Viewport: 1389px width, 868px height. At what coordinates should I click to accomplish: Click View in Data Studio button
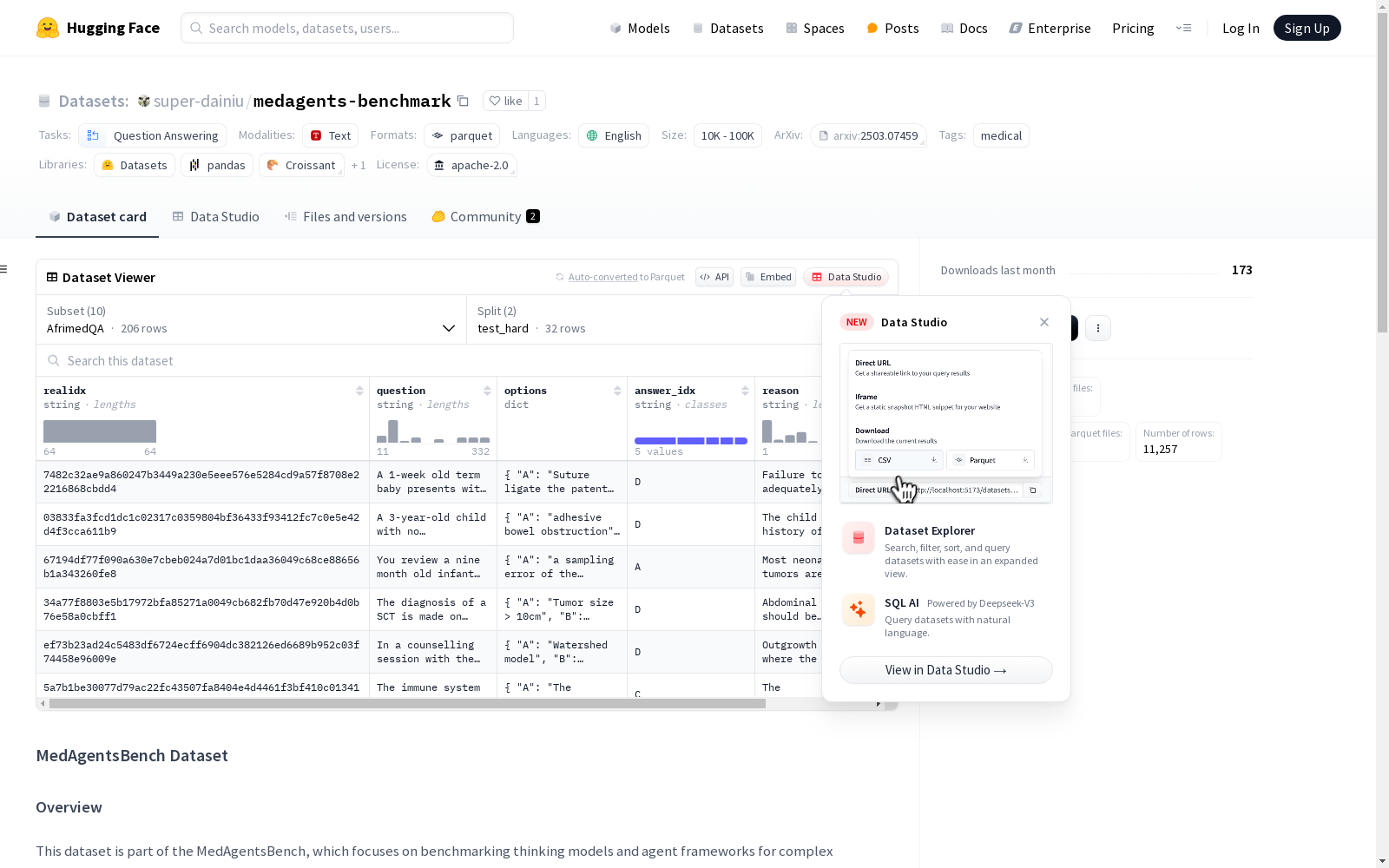point(946,670)
